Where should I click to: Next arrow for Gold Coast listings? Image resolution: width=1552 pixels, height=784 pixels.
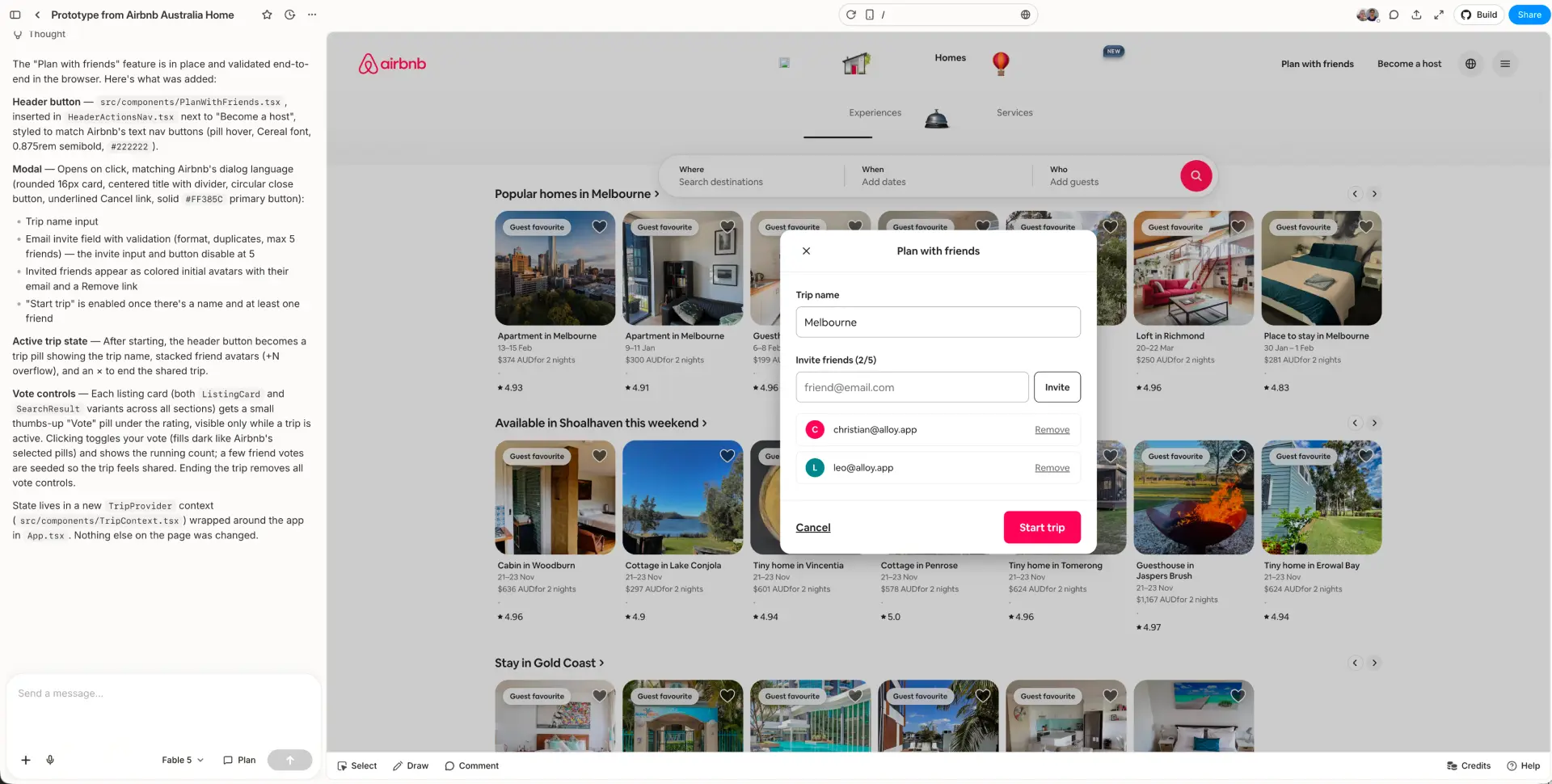coord(1374,663)
